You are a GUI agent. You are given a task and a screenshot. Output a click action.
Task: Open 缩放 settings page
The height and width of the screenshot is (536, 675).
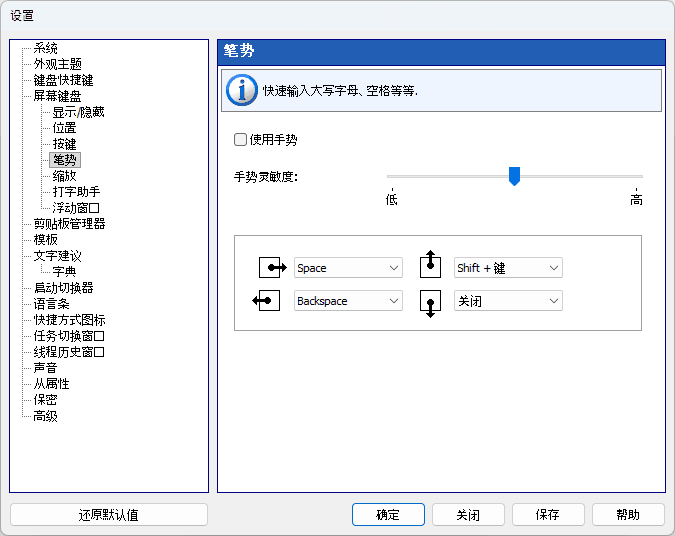[64, 176]
